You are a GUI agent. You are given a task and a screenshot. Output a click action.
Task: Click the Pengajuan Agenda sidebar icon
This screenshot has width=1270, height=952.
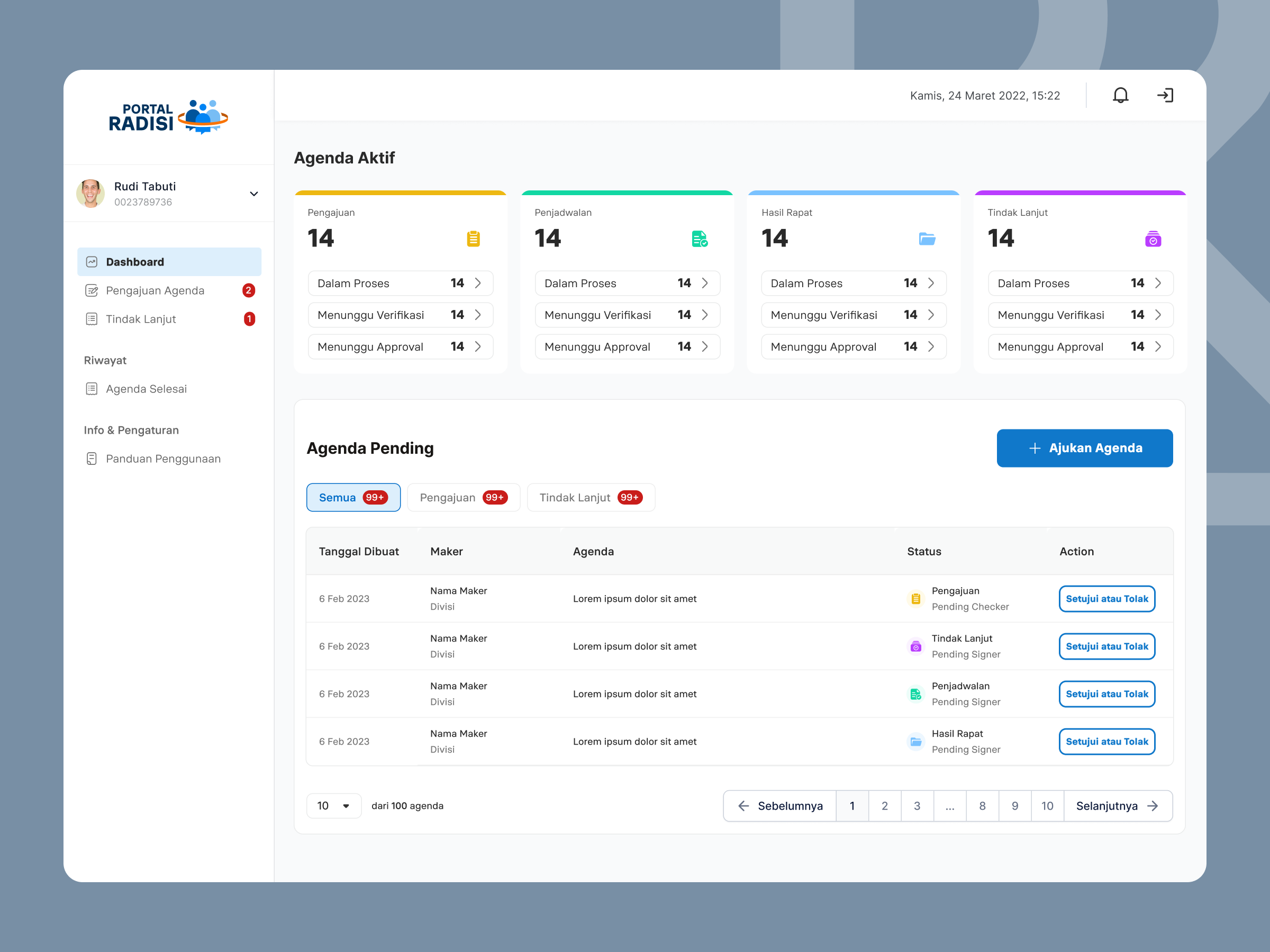(x=93, y=290)
